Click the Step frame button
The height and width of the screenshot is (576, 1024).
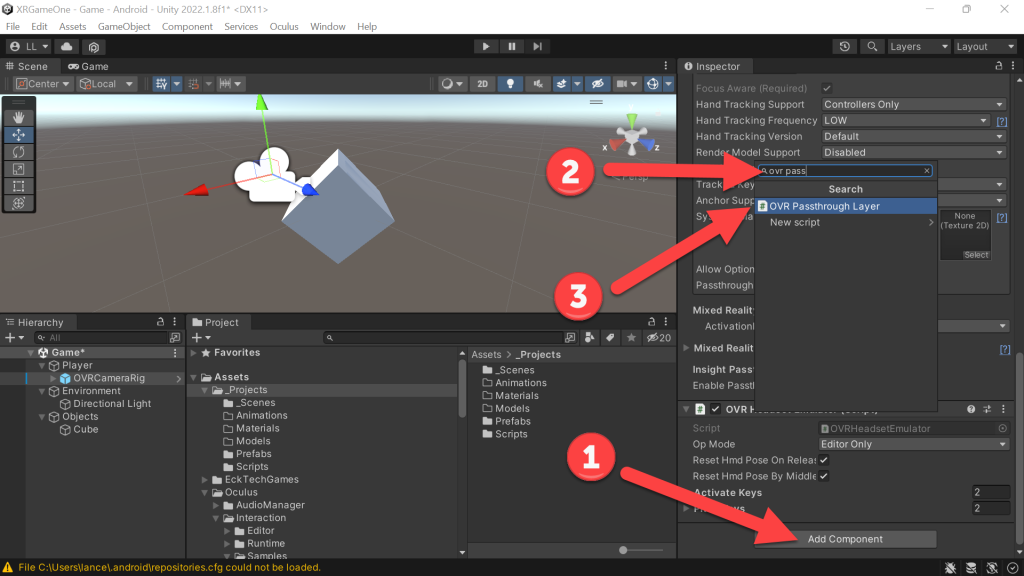point(537,46)
